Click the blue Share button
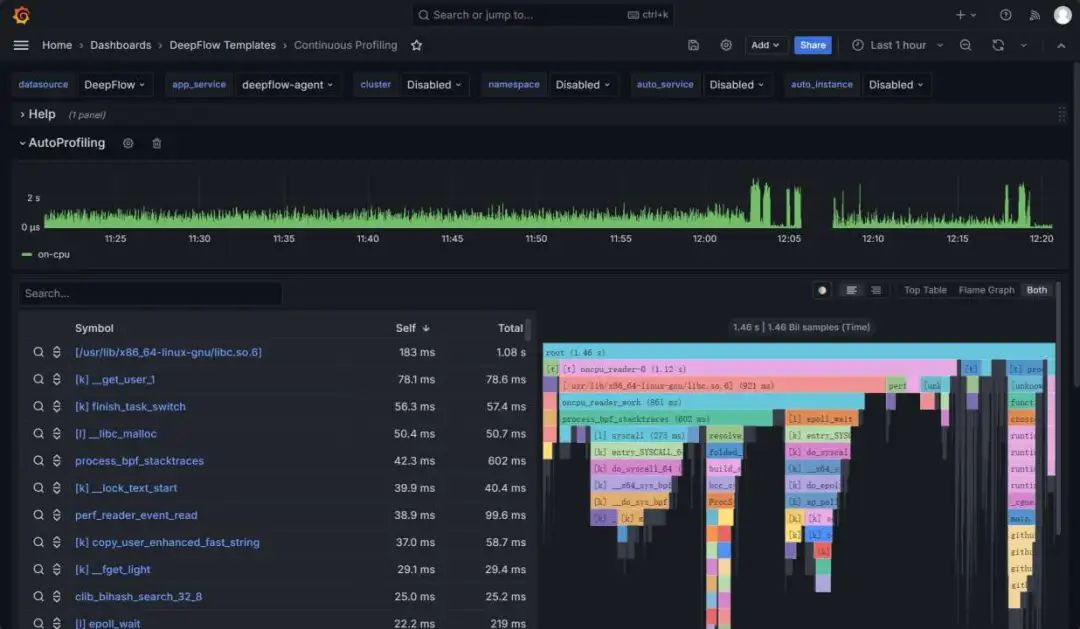 tap(813, 45)
